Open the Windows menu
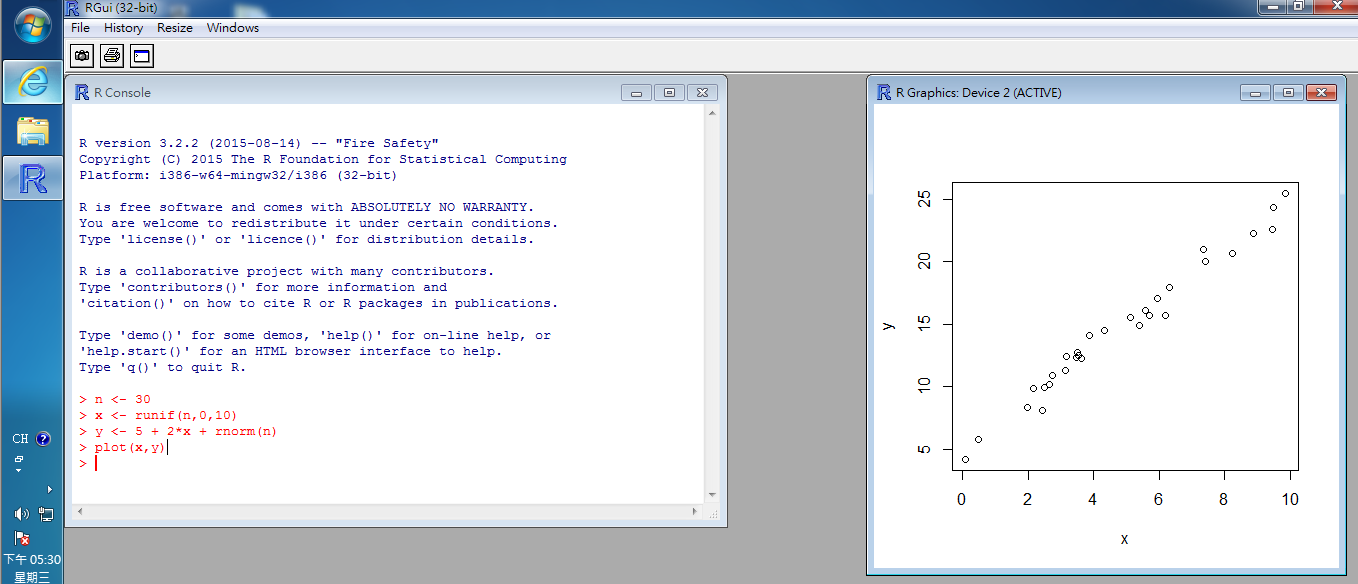 pyautogui.click(x=233, y=28)
